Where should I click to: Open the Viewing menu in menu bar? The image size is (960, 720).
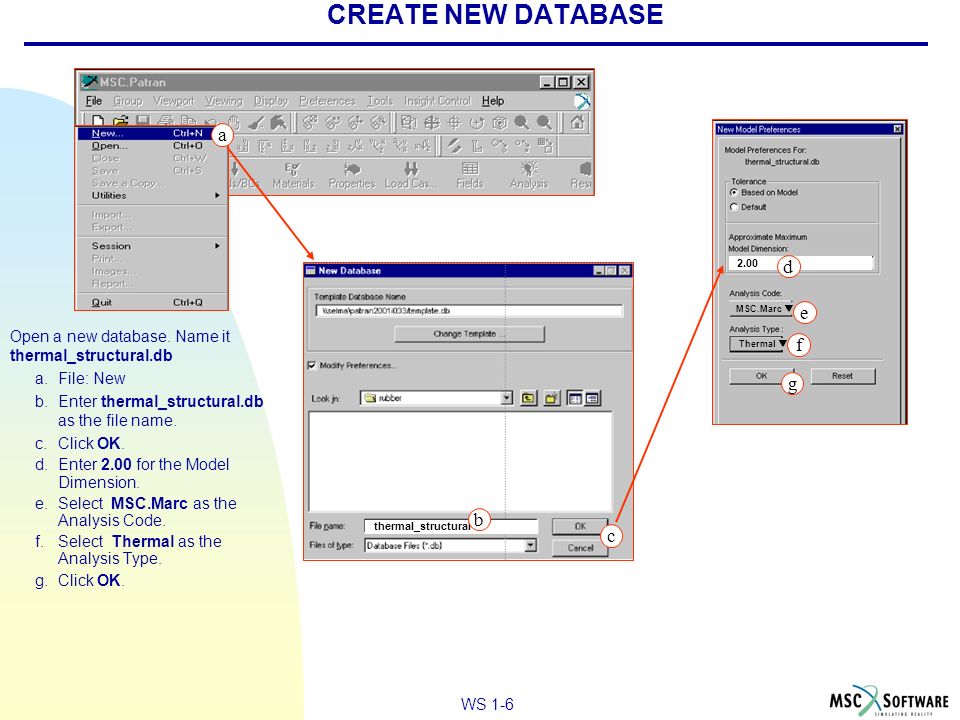coord(223,101)
